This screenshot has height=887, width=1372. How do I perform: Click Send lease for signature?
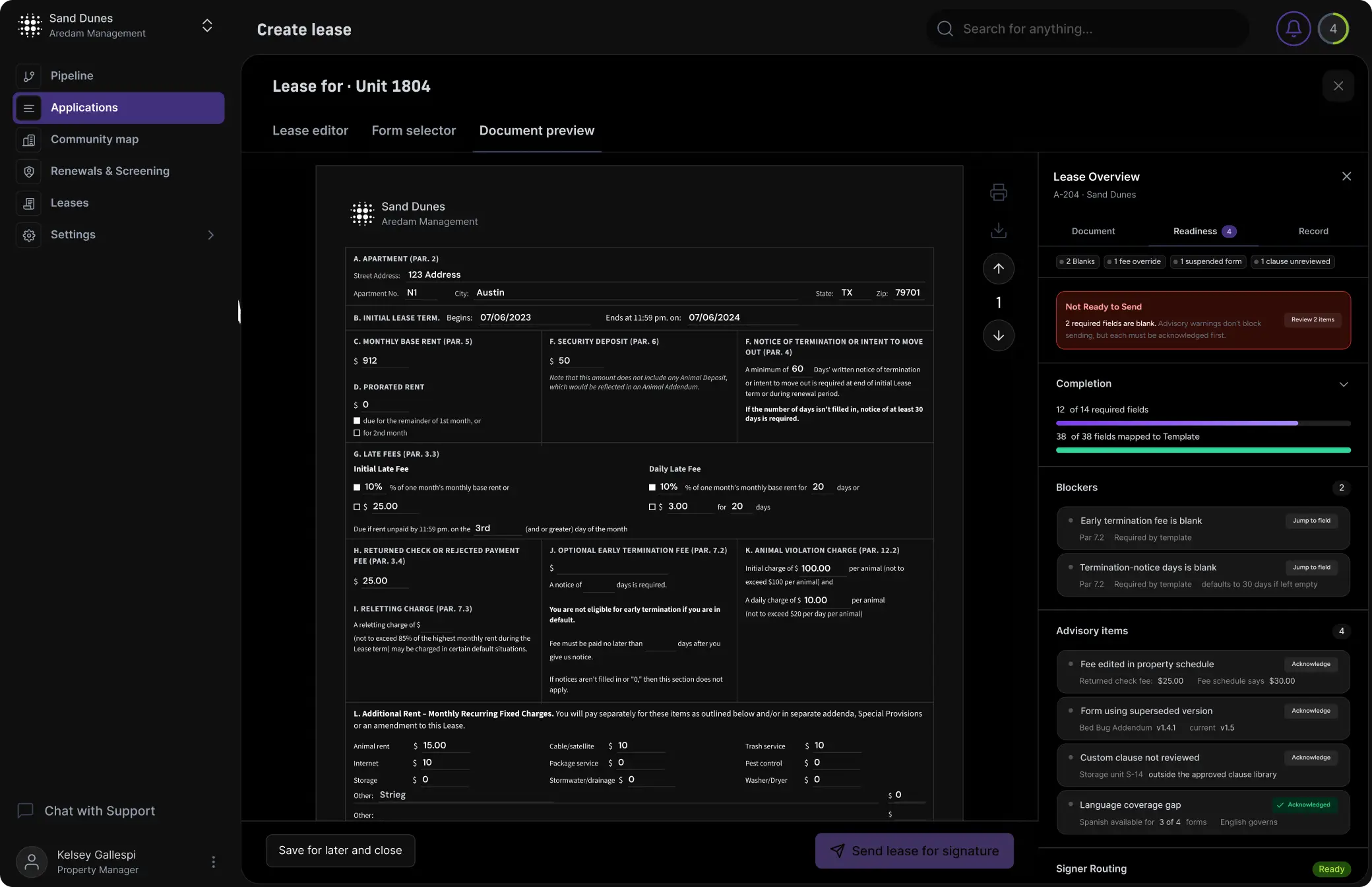pos(914,851)
